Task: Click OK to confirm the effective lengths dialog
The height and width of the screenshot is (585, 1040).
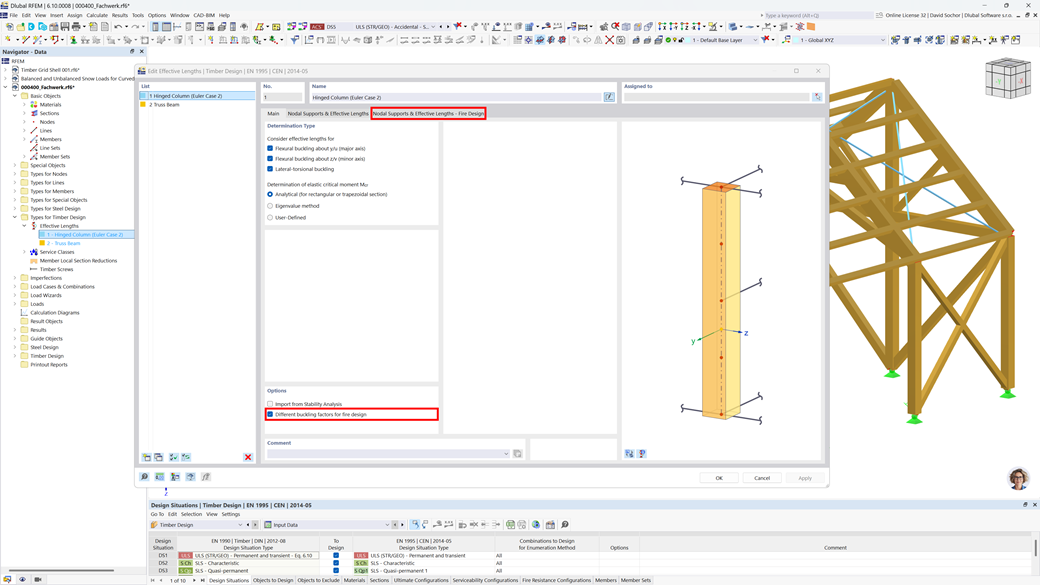Action: tap(719, 477)
